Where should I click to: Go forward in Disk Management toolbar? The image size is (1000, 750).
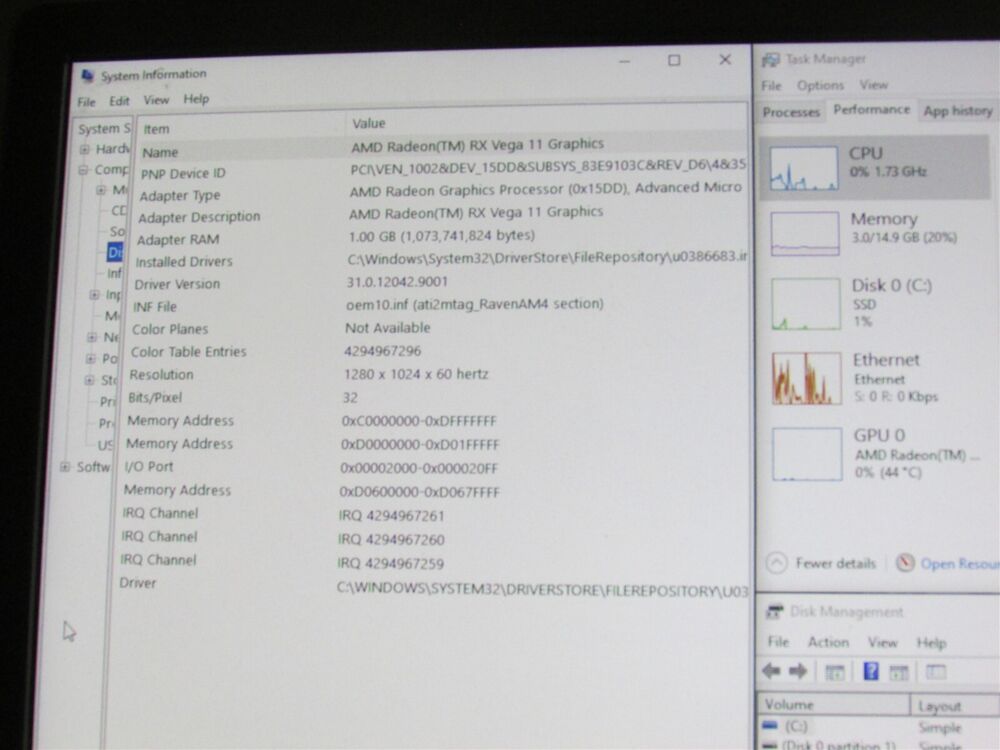pyautogui.click(x=797, y=671)
